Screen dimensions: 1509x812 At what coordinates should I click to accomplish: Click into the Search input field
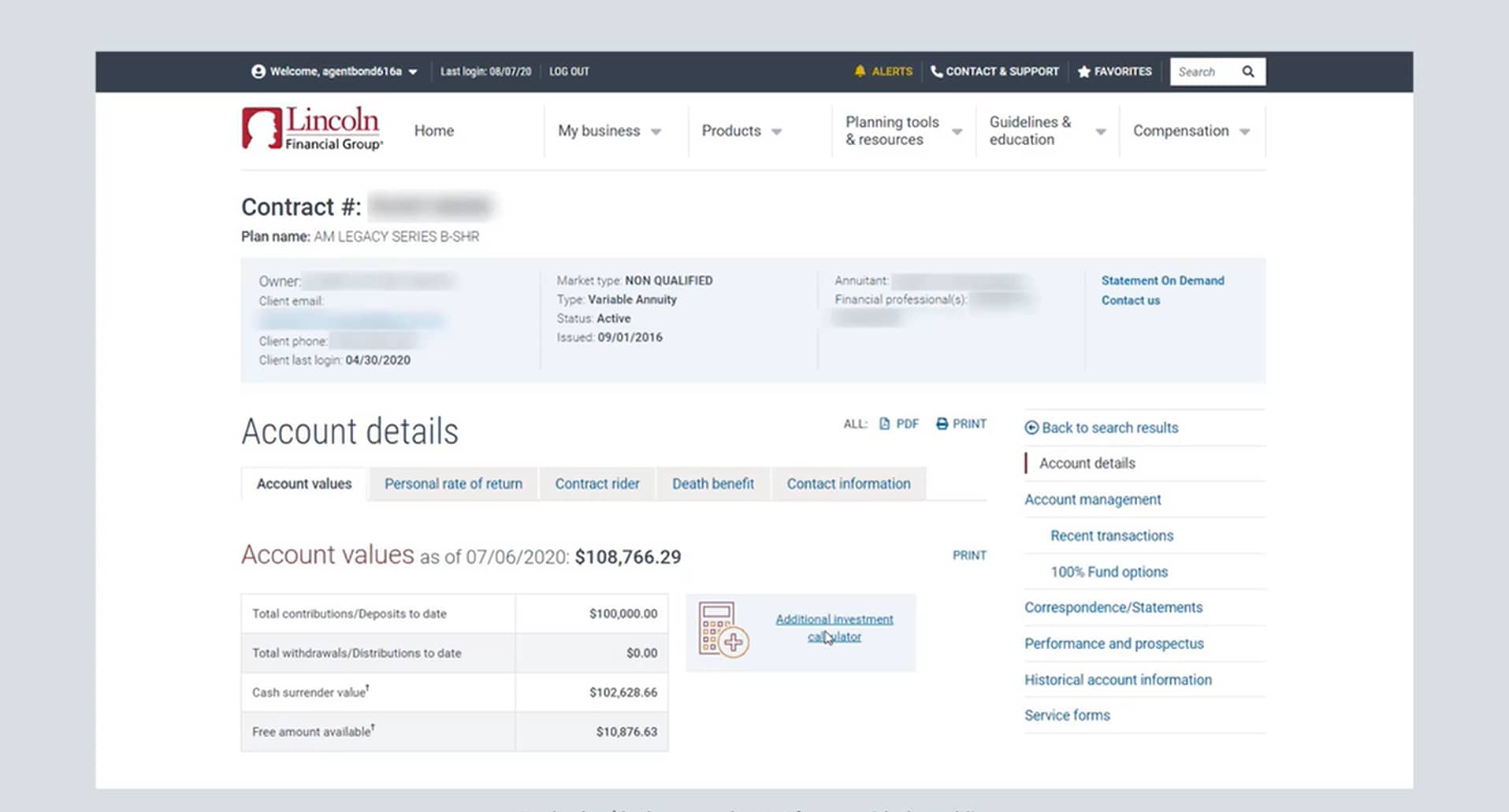[1206, 72]
